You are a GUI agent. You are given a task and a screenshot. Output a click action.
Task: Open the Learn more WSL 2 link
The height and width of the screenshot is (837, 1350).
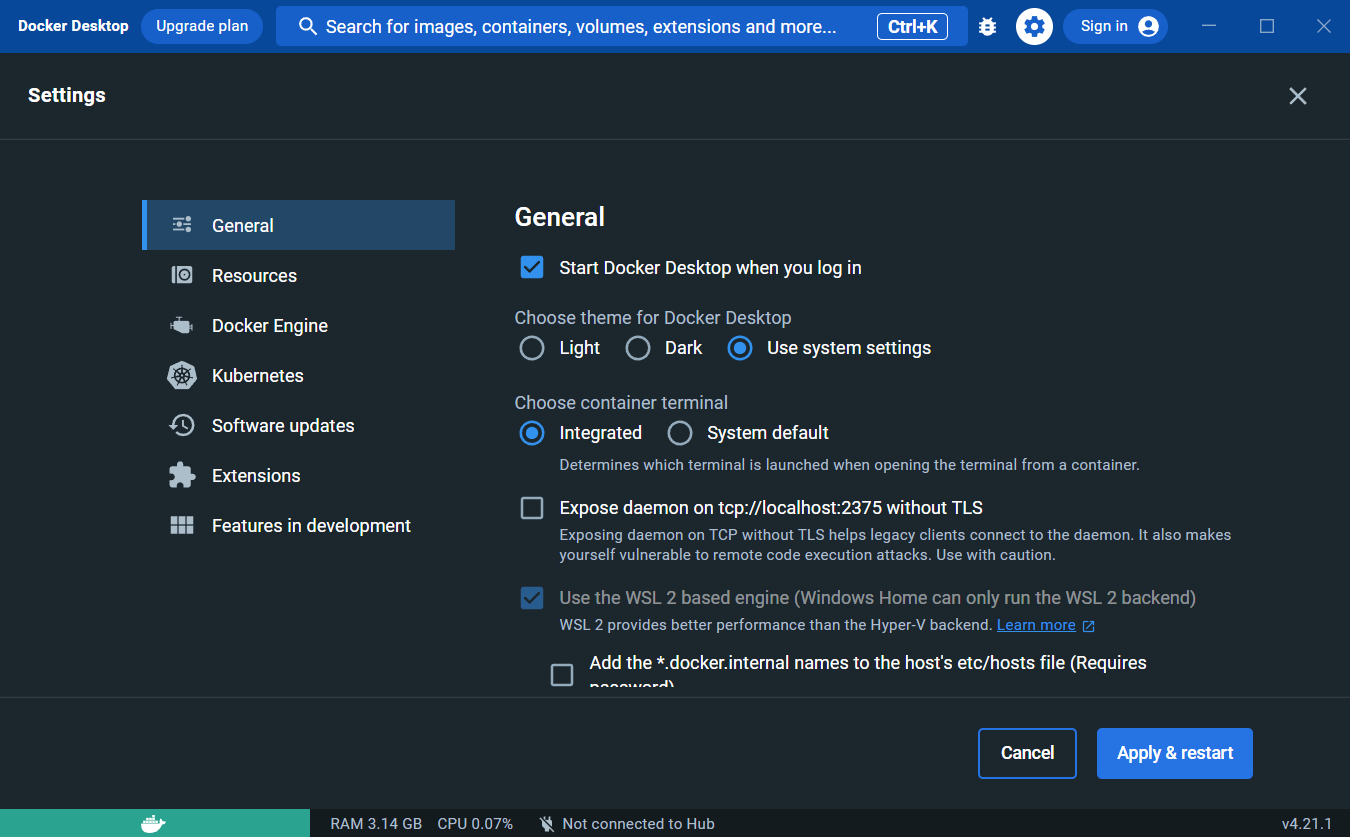[x=1037, y=624]
